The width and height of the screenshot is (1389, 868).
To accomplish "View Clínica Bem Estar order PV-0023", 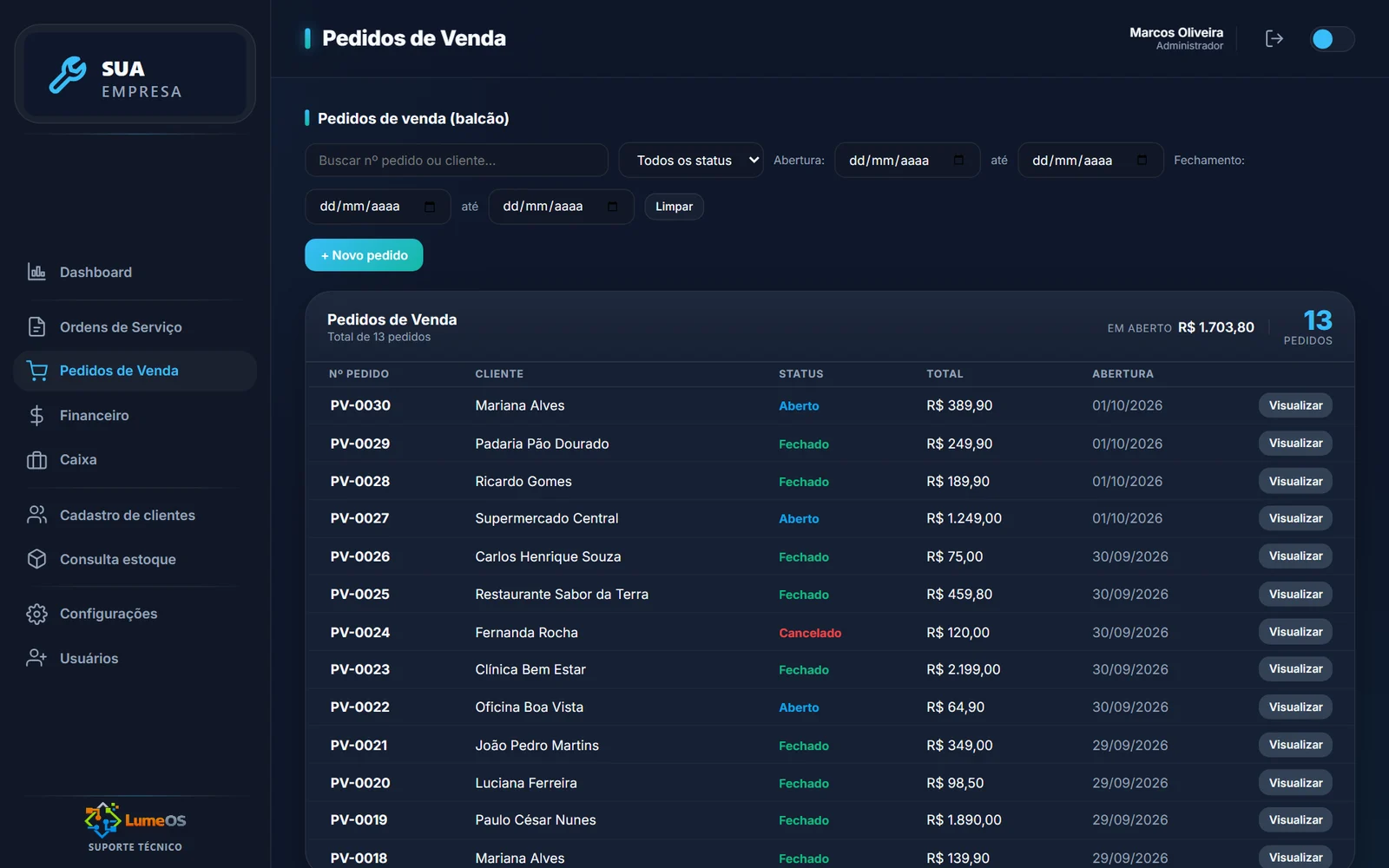I will tap(1295, 668).
